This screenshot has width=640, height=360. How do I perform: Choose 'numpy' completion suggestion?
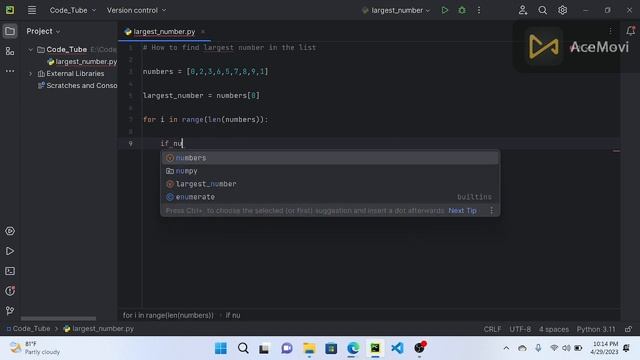point(330,171)
